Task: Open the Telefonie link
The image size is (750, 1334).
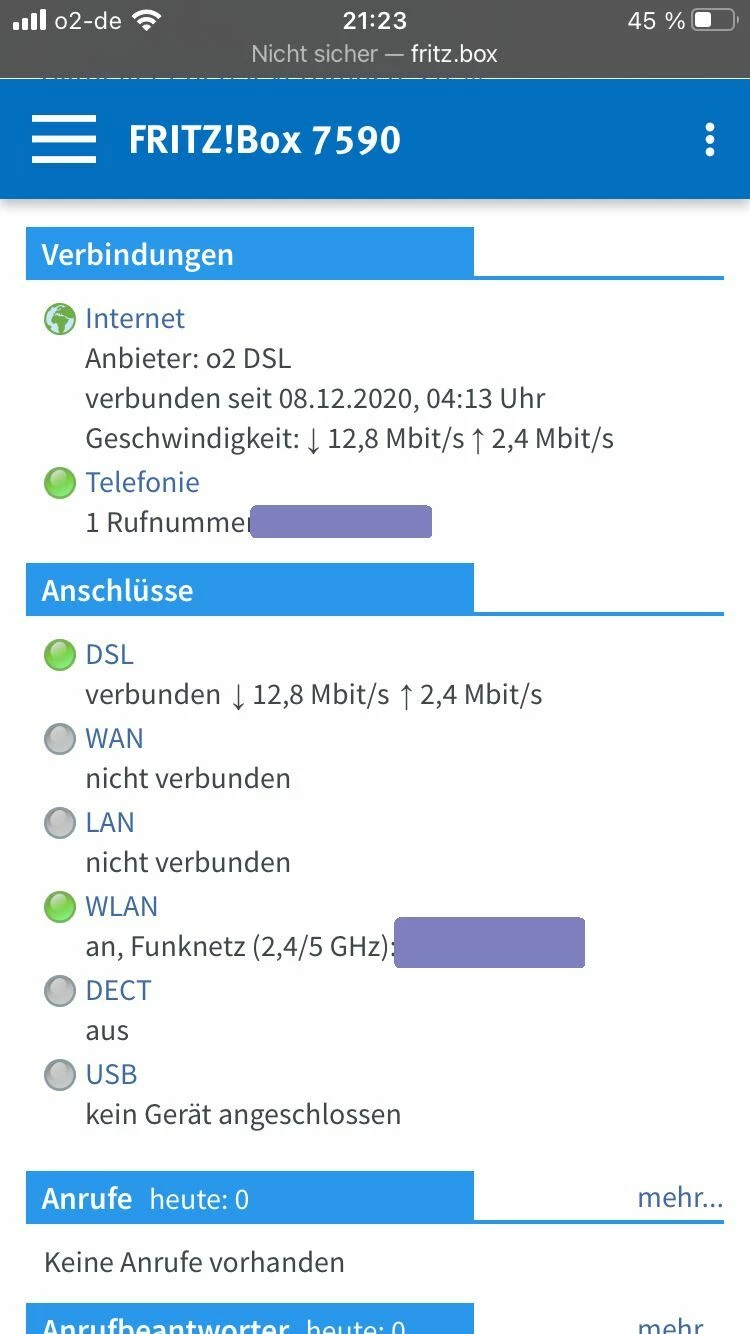Action: coord(142,483)
